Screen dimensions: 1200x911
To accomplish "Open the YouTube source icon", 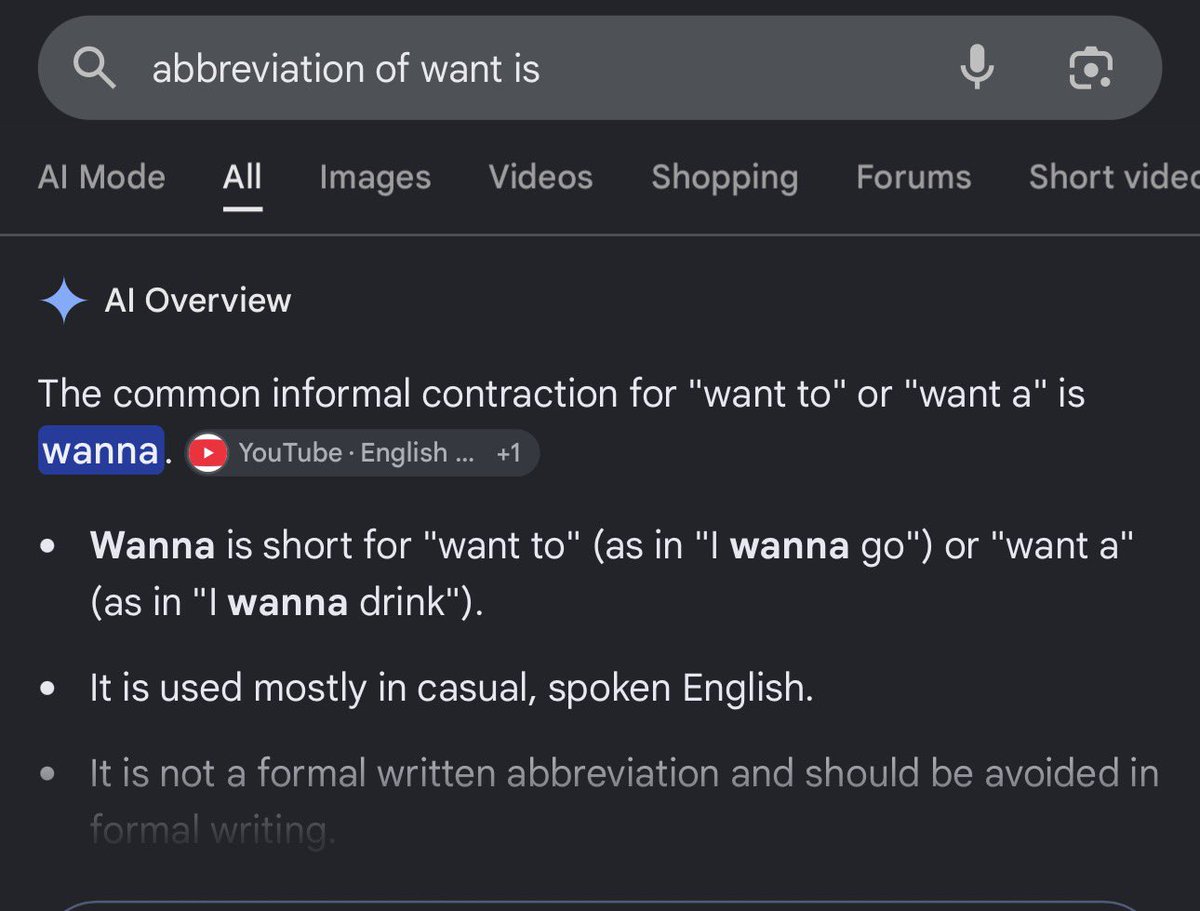I will (x=208, y=453).
